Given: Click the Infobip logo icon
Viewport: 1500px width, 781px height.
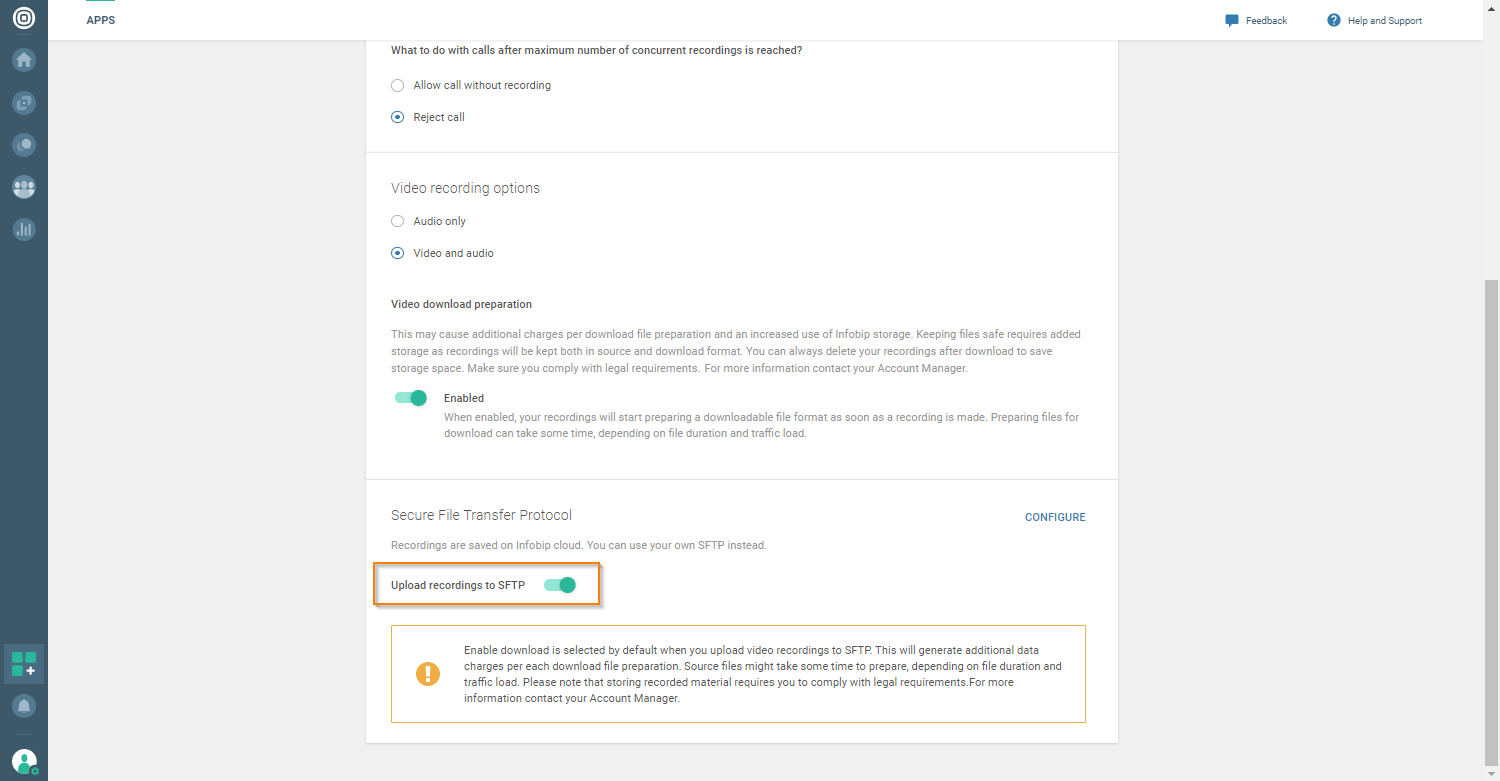Looking at the screenshot, I should (24, 18).
